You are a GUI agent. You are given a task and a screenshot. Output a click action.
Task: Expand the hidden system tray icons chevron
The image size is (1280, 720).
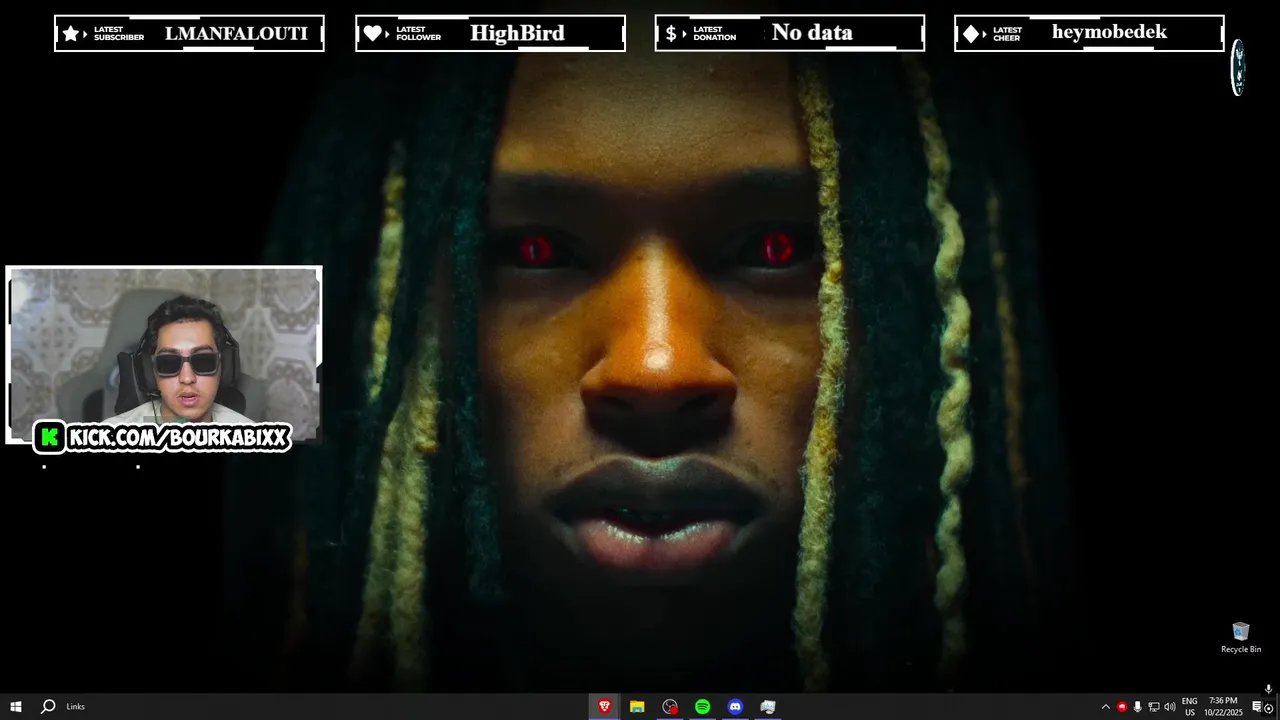pyautogui.click(x=1106, y=707)
